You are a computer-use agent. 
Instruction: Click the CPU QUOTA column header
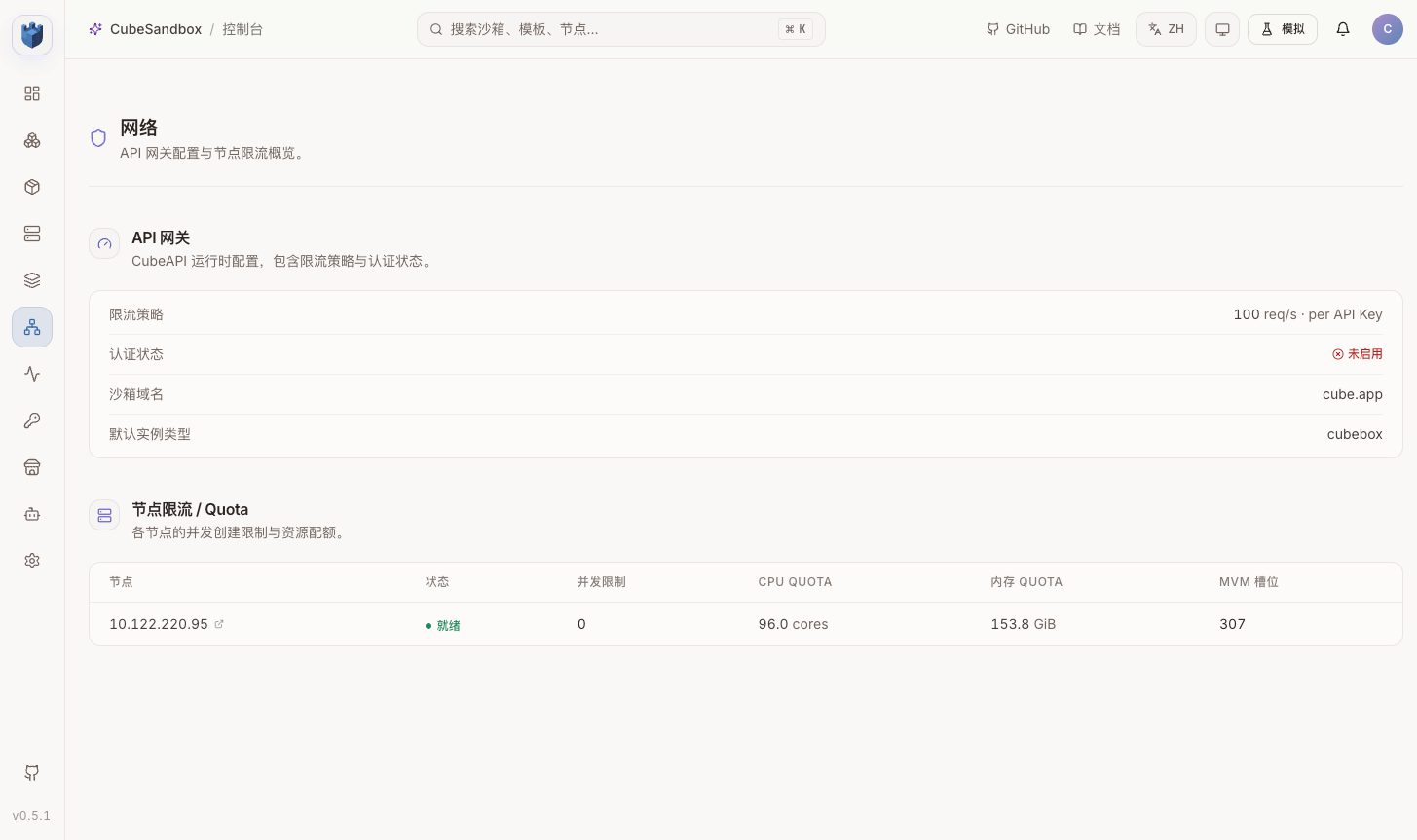point(796,582)
